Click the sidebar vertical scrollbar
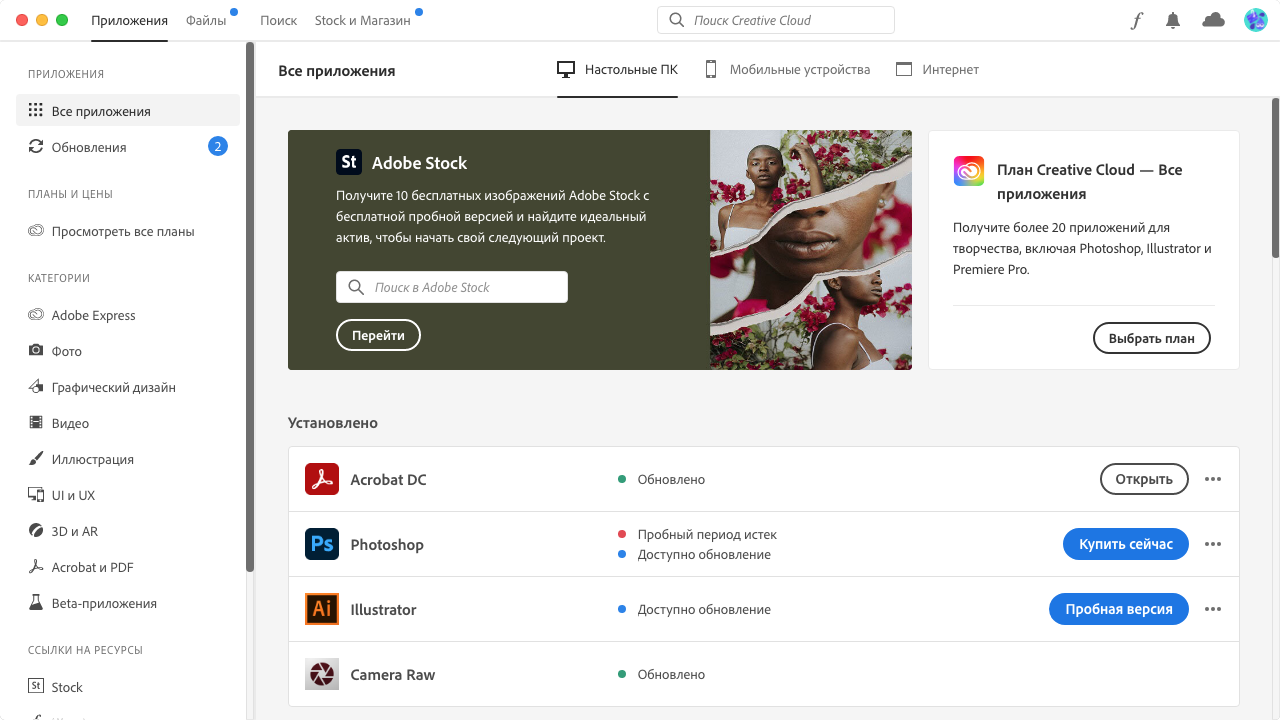The image size is (1280, 720). (x=250, y=305)
